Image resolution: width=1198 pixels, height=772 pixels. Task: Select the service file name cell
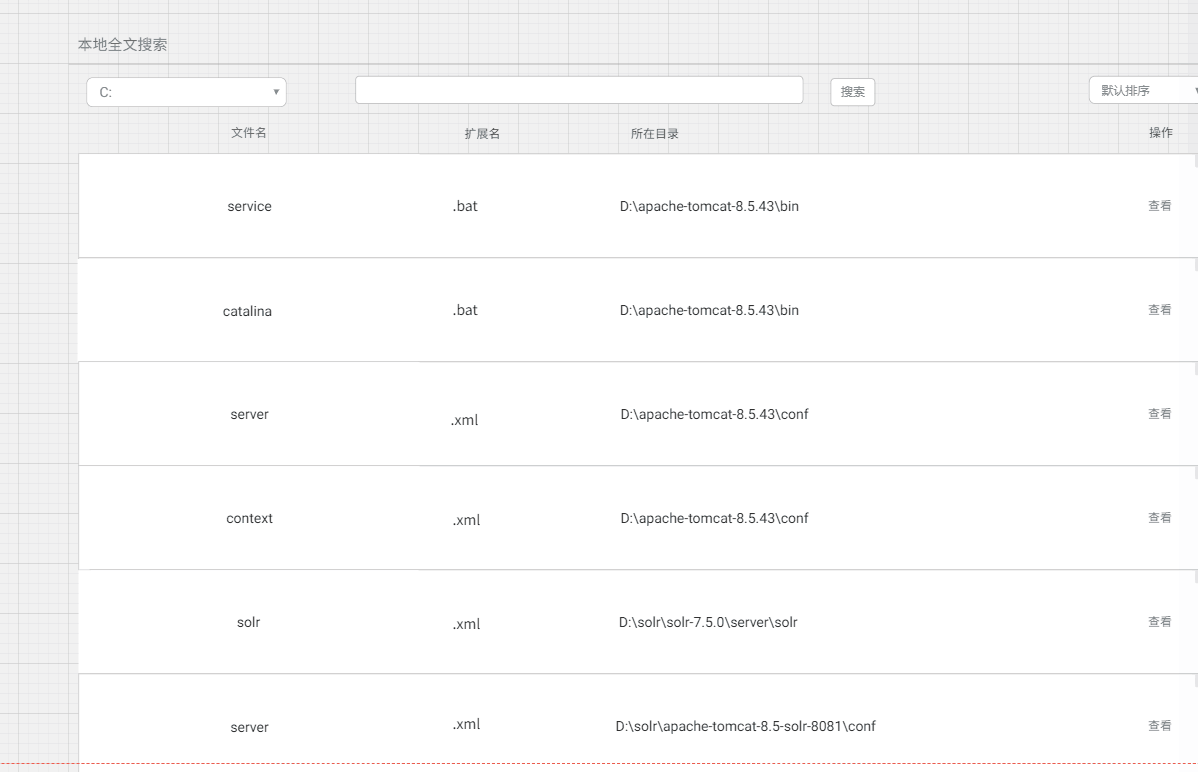(x=249, y=207)
